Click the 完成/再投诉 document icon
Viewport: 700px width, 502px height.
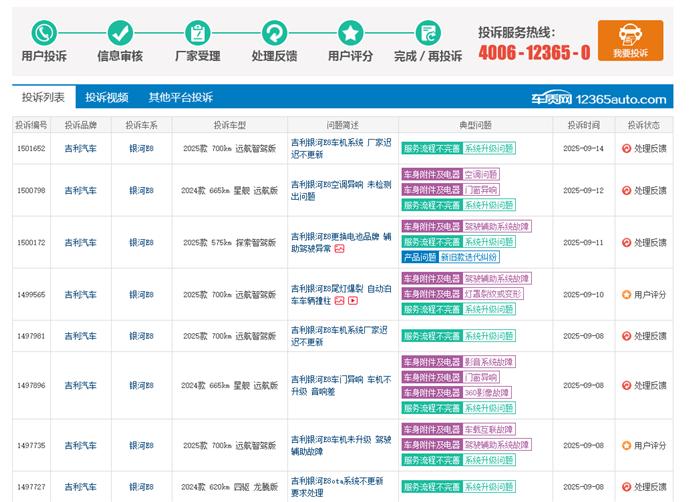tap(427, 33)
